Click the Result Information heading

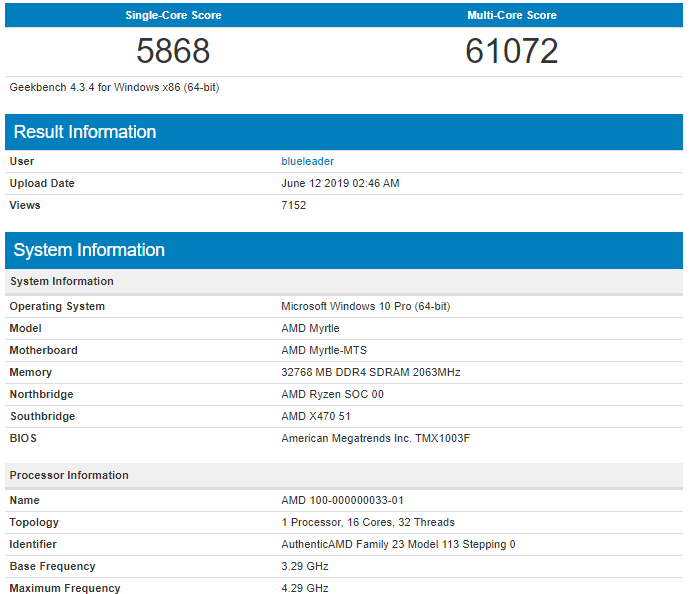click(x=85, y=132)
